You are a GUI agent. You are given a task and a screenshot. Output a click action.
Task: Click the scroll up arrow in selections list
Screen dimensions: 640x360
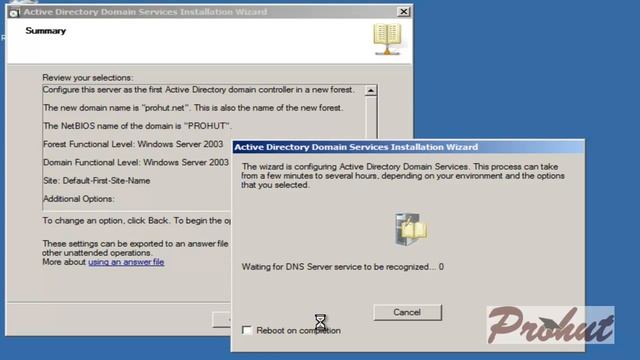coord(370,91)
